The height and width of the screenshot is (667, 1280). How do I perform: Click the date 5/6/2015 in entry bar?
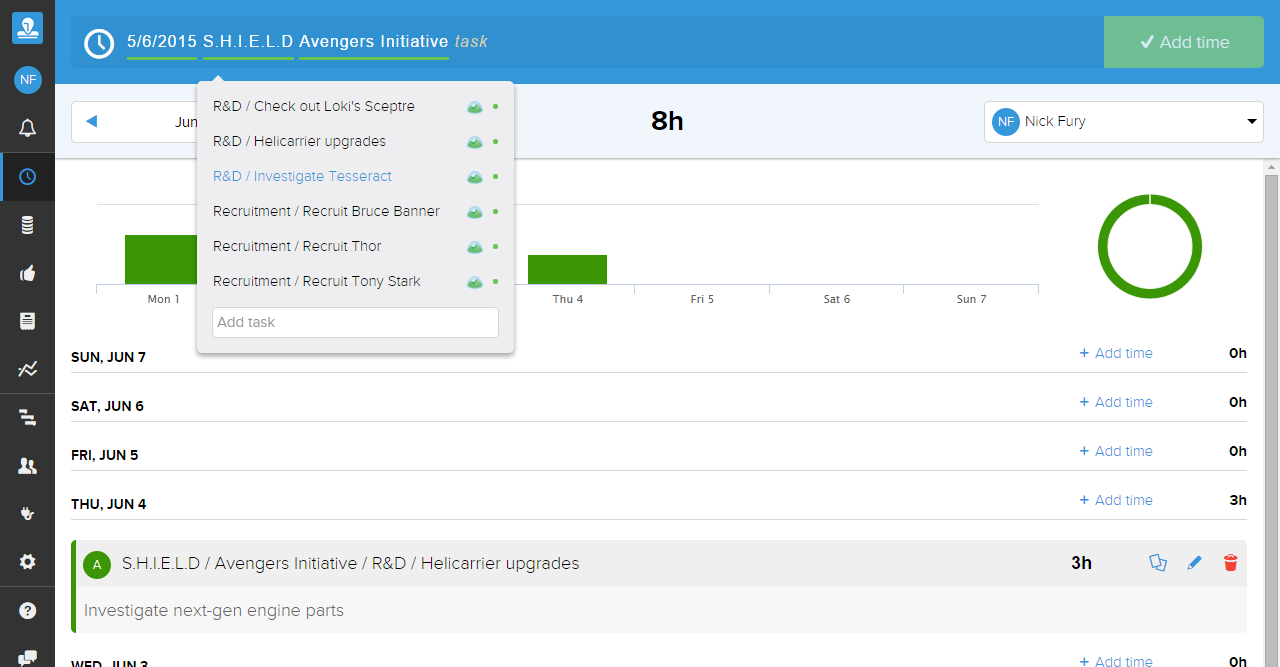(x=162, y=42)
